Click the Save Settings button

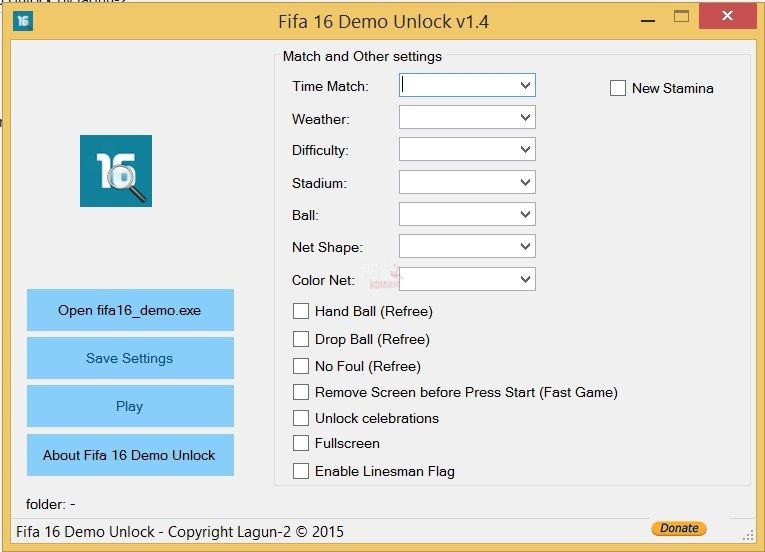[x=130, y=358]
